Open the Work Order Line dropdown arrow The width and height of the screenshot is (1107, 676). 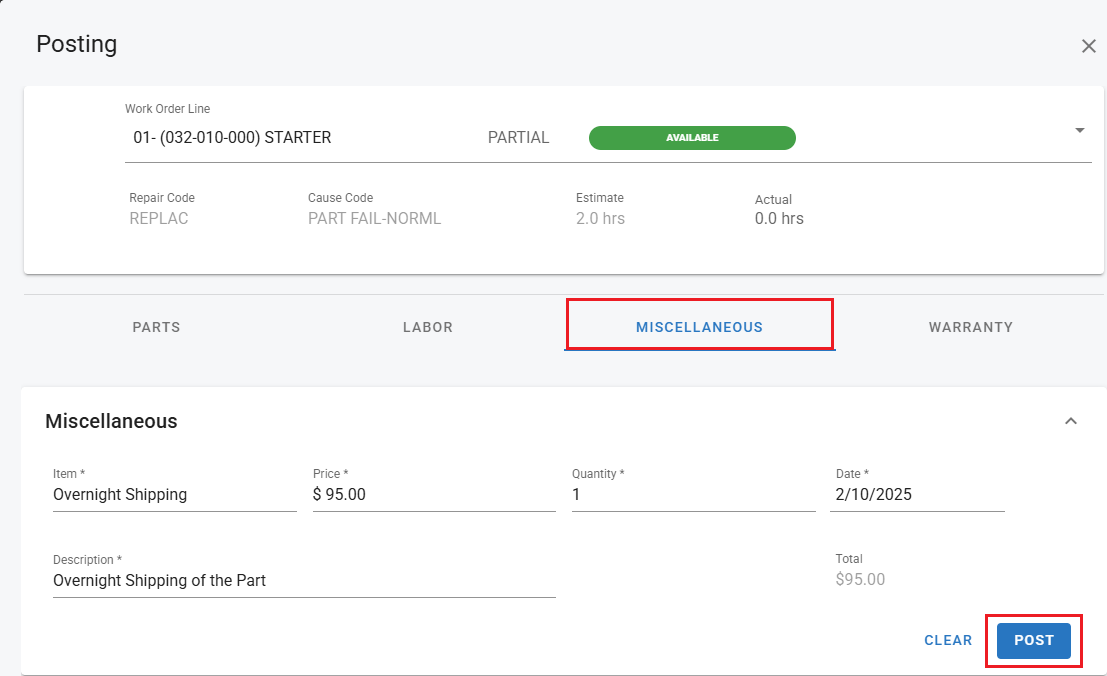click(1079, 131)
